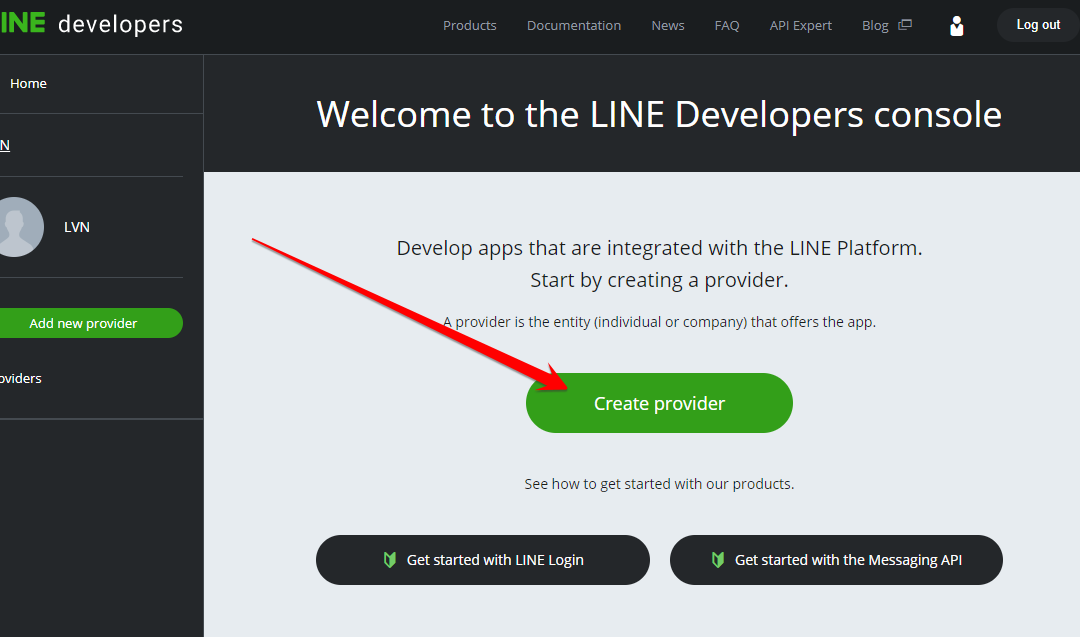This screenshot has height=637, width=1080.
Task: Open the API Expert page
Action: click(x=800, y=25)
